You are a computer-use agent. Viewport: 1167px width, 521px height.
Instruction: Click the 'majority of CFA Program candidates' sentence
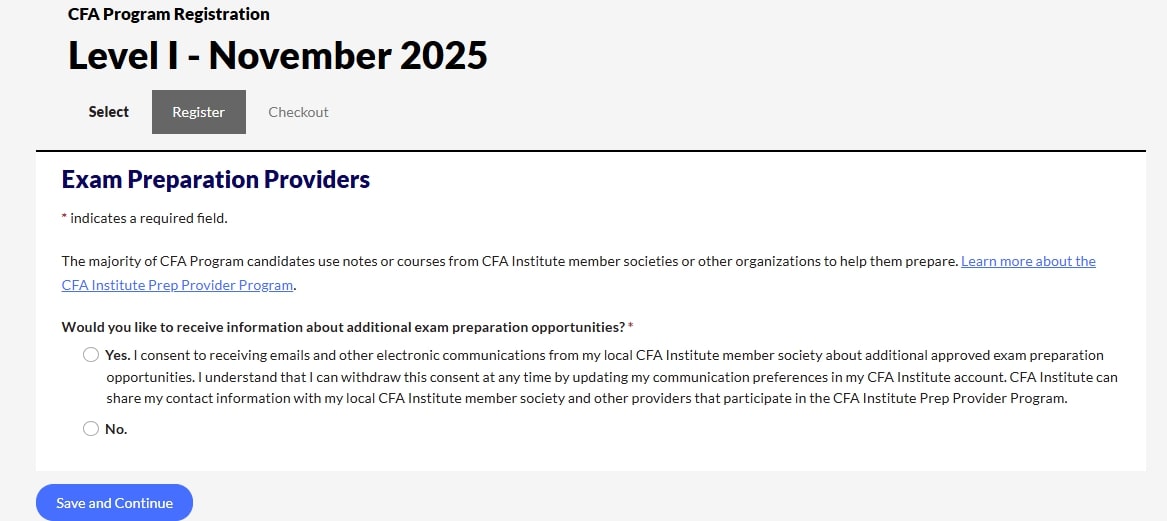click(x=510, y=261)
